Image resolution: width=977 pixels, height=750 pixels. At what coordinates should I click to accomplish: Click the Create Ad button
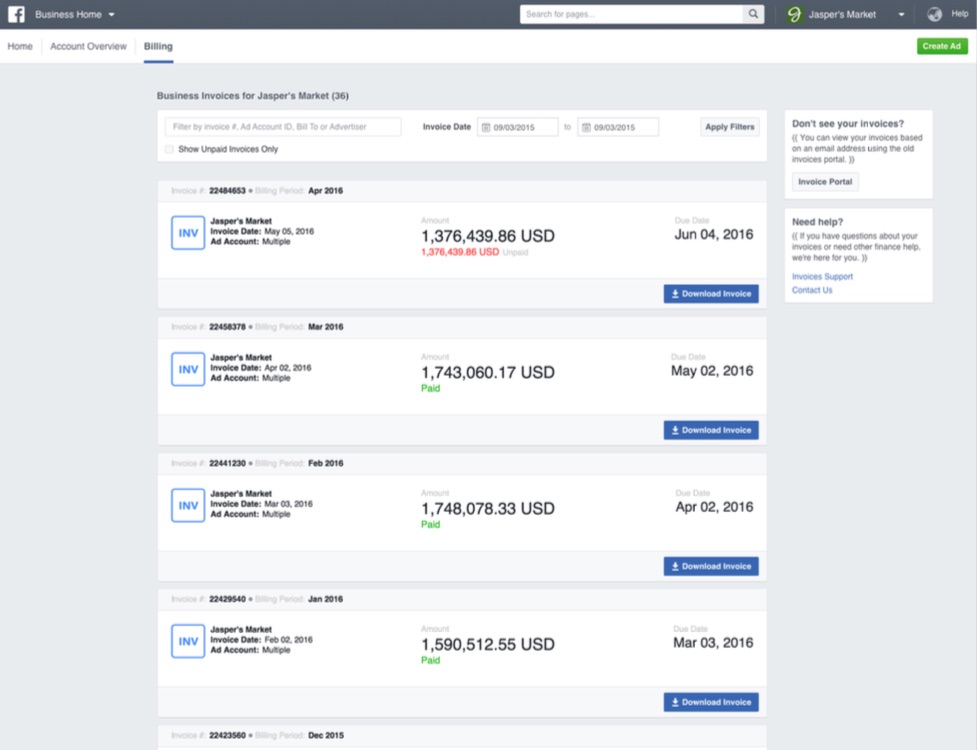[941, 46]
